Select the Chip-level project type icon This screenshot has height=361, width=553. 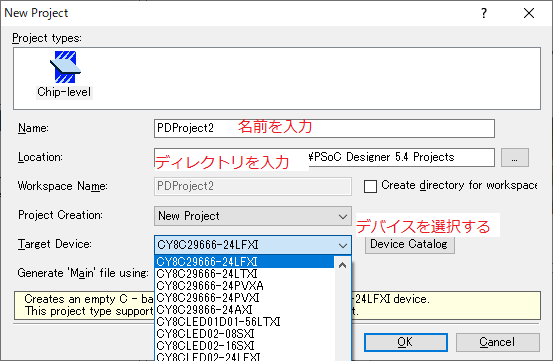point(65,74)
